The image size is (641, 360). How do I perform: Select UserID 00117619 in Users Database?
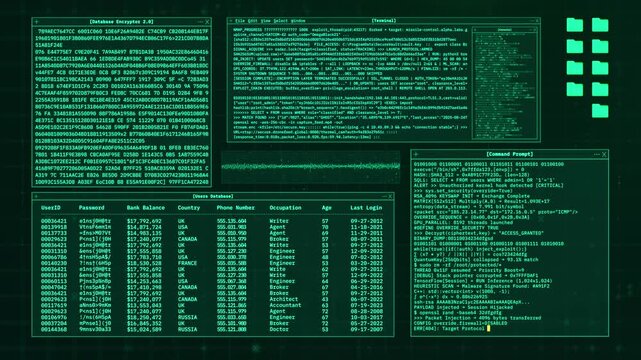(x=54, y=305)
